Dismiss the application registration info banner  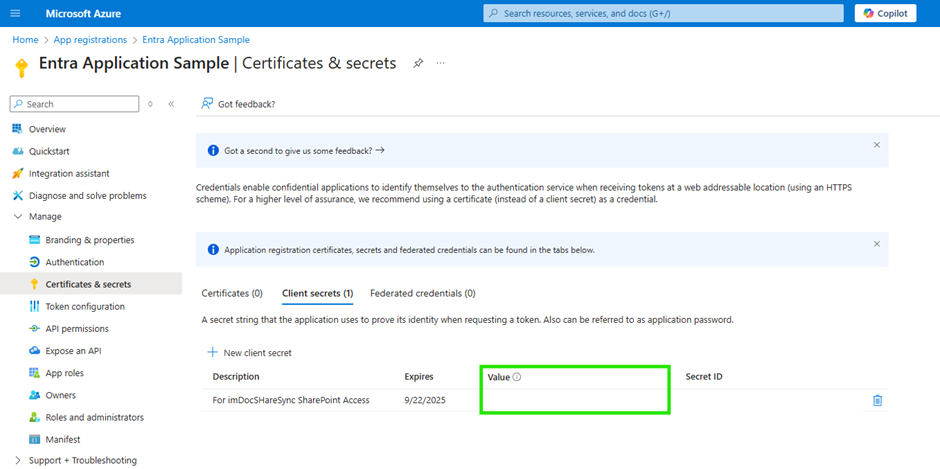876,244
